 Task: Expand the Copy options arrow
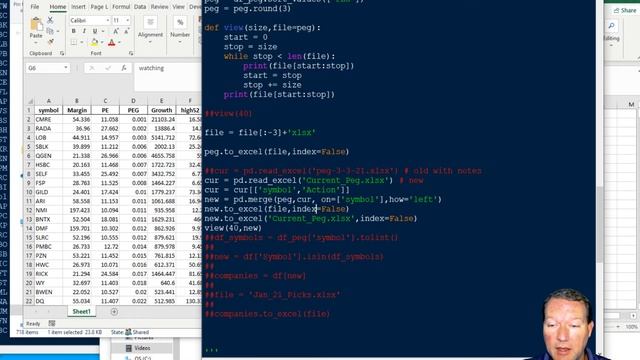(58, 31)
